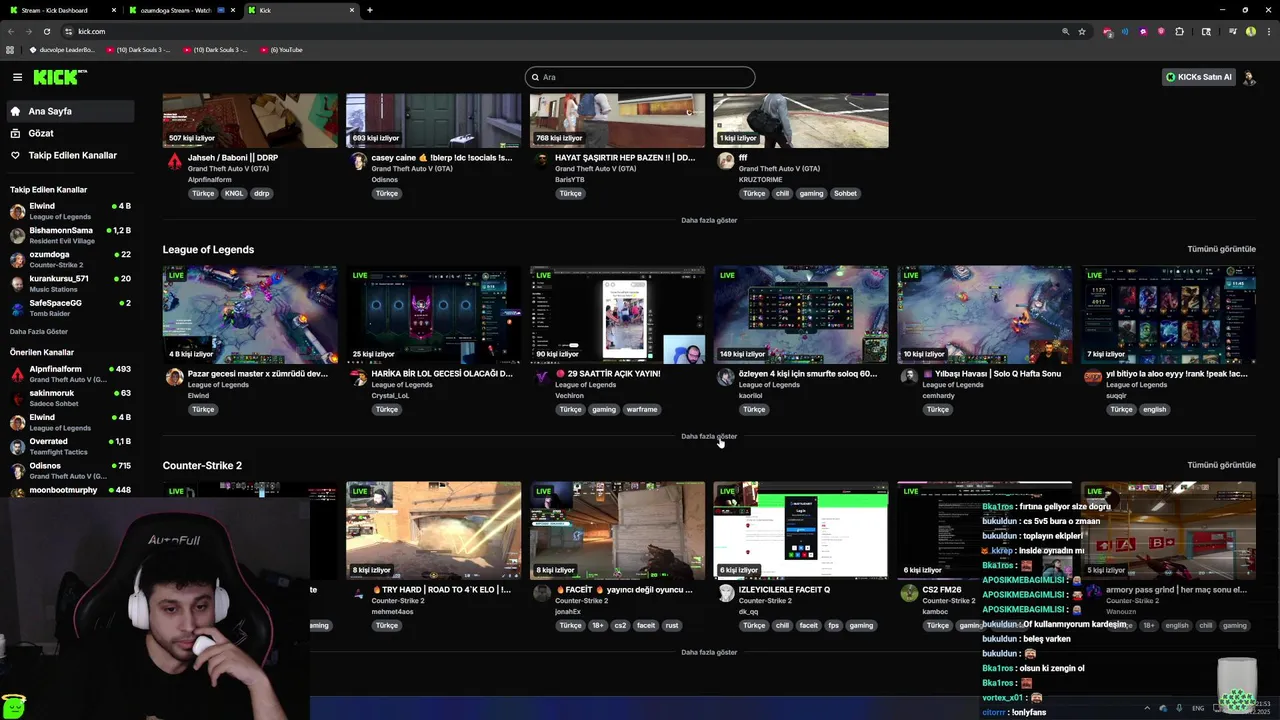
Task: Click Alpnfinalform avatar under Jahseh stream
Action: [174, 161]
